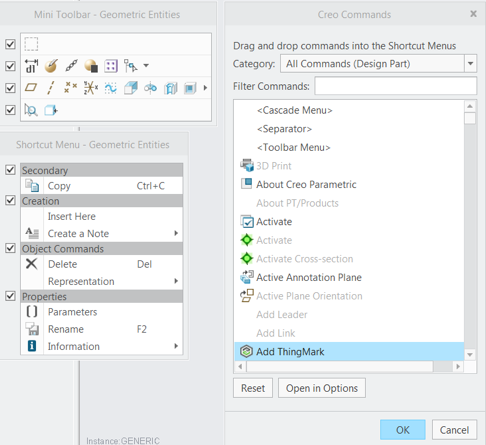The height and width of the screenshot is (445, 486).
Task: Uncheck the Creation section checkbox
Action: click(x=10, y=200)
